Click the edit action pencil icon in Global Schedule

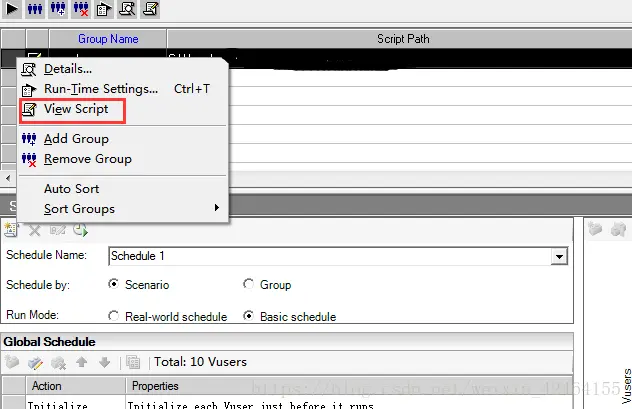click(x=35, y=363)
